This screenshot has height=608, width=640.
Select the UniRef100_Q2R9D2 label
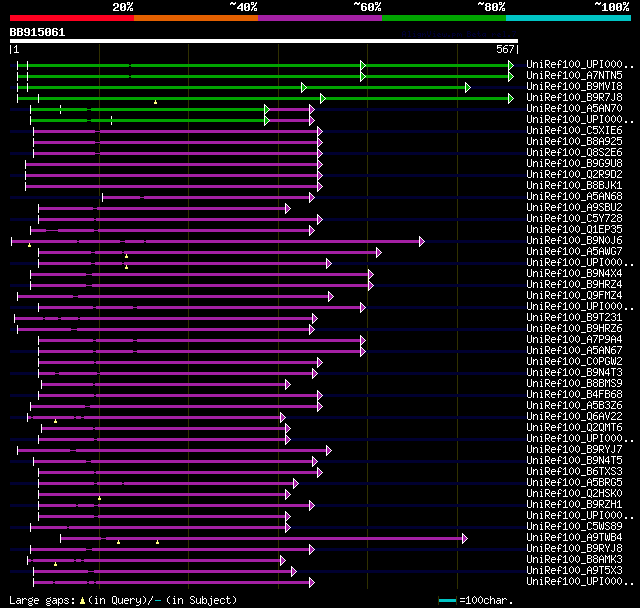tap(574, 175)
